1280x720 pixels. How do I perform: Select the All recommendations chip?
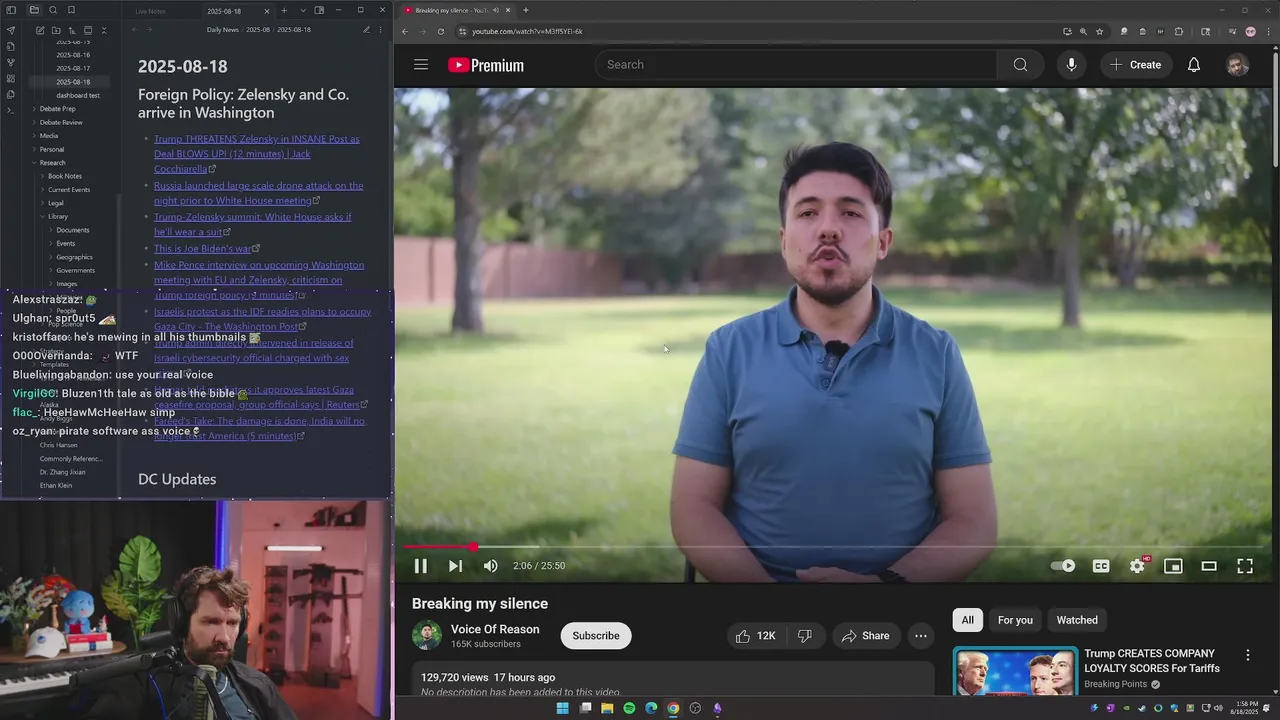coord(968,620)
